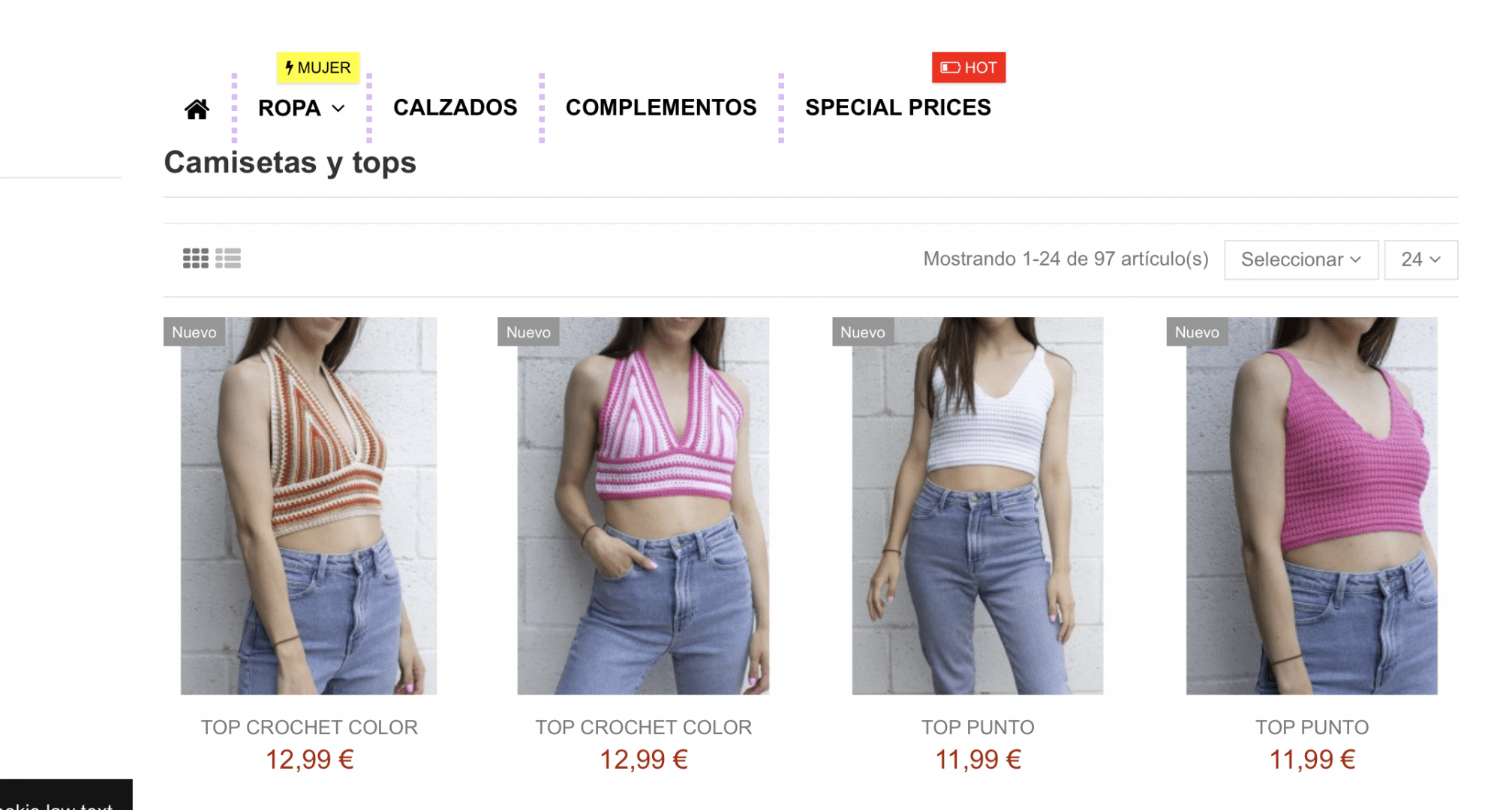Open the COMPLEMENTOS menu

click(661, 107)
